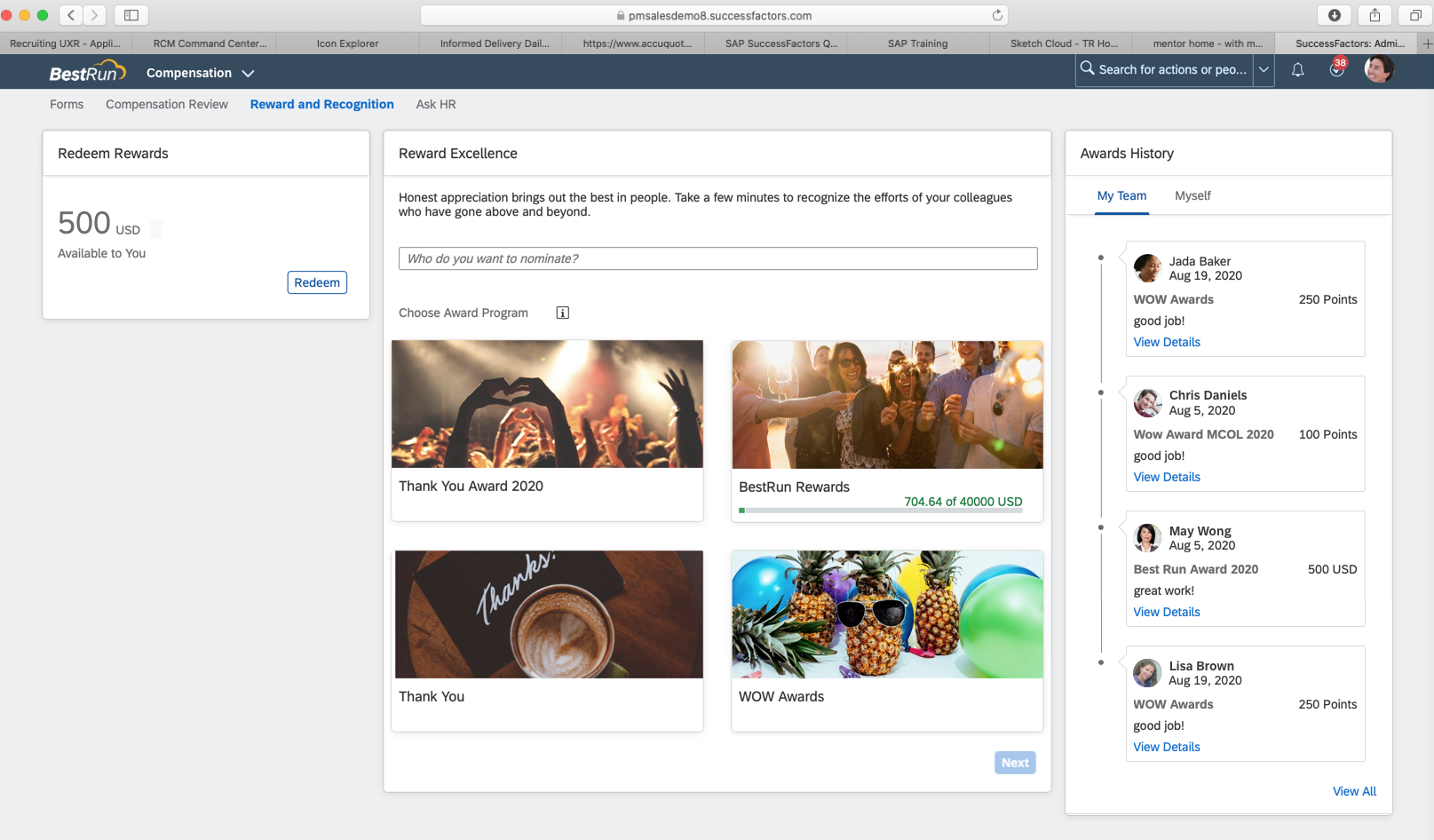Open the Ask HR tab

tap(436, 104)
